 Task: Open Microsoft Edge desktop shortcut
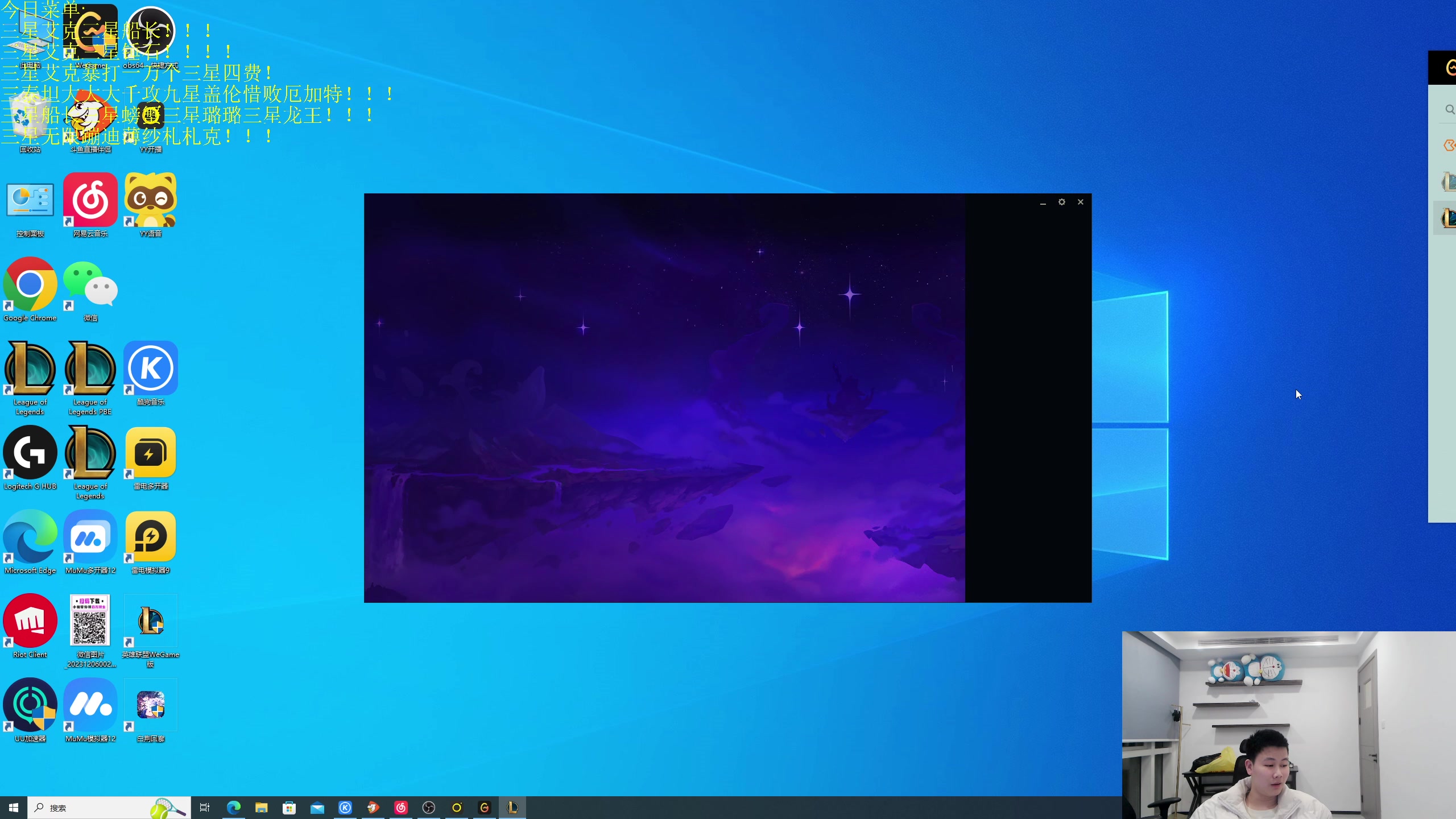(x=30, y=543)
